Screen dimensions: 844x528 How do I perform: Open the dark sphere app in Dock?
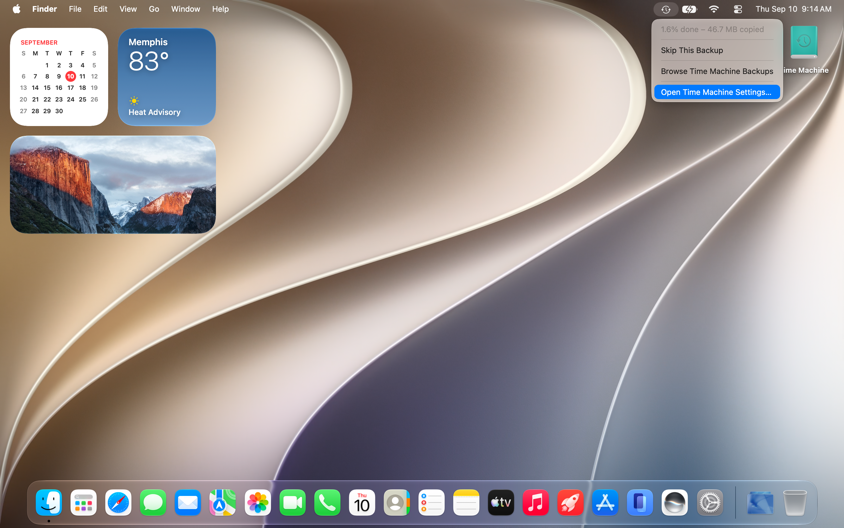[x=674, y=503]
